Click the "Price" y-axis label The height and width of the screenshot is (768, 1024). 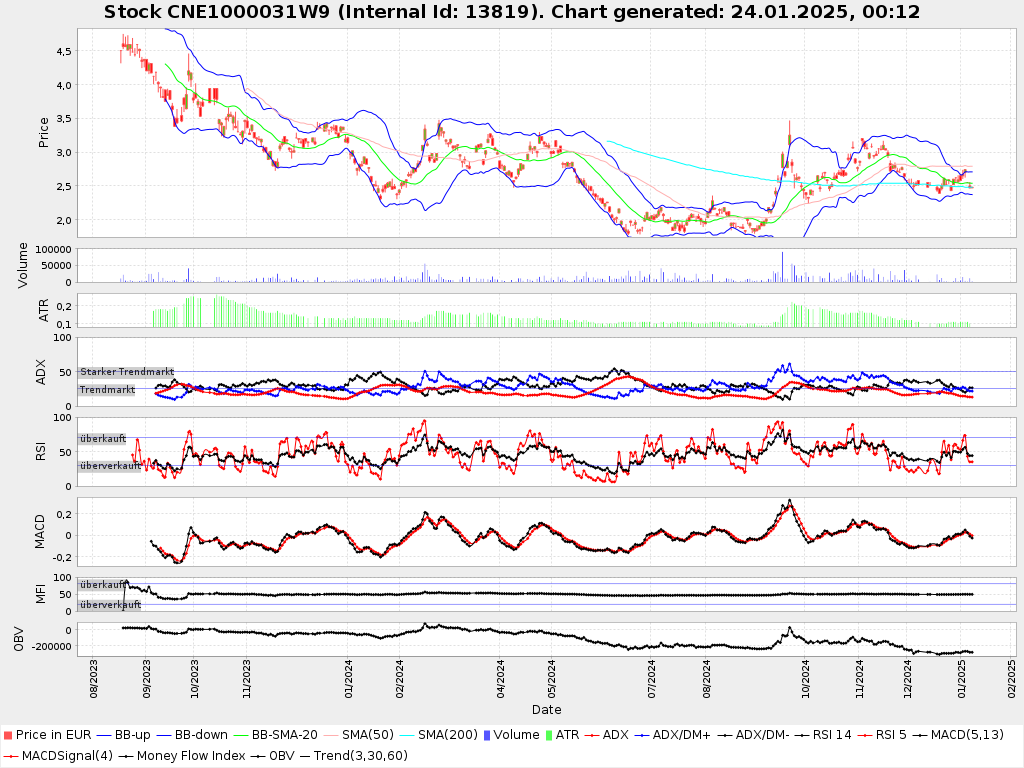(44, 133)
